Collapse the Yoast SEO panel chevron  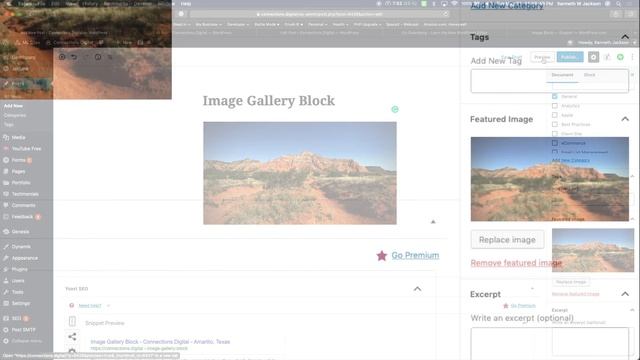[x=417, y=289]
